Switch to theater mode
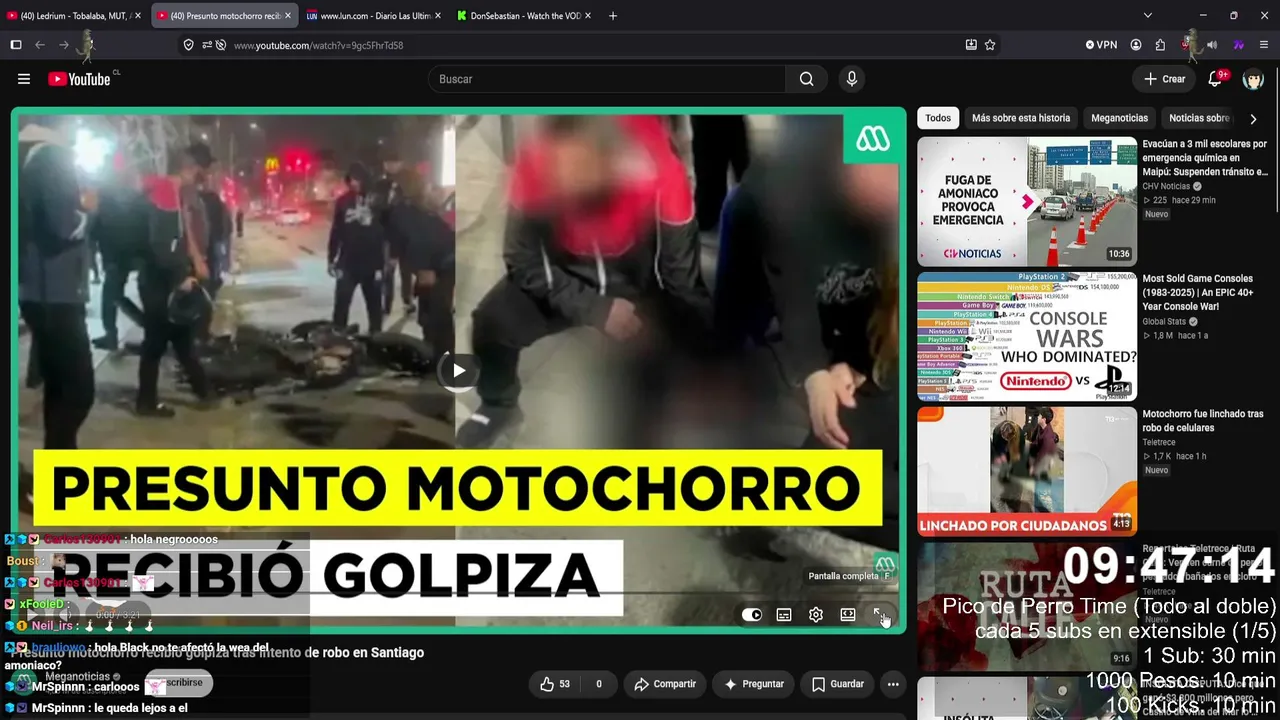This screenshot has width=1280, height=720. pyautogui.click(x=848, y=615)
